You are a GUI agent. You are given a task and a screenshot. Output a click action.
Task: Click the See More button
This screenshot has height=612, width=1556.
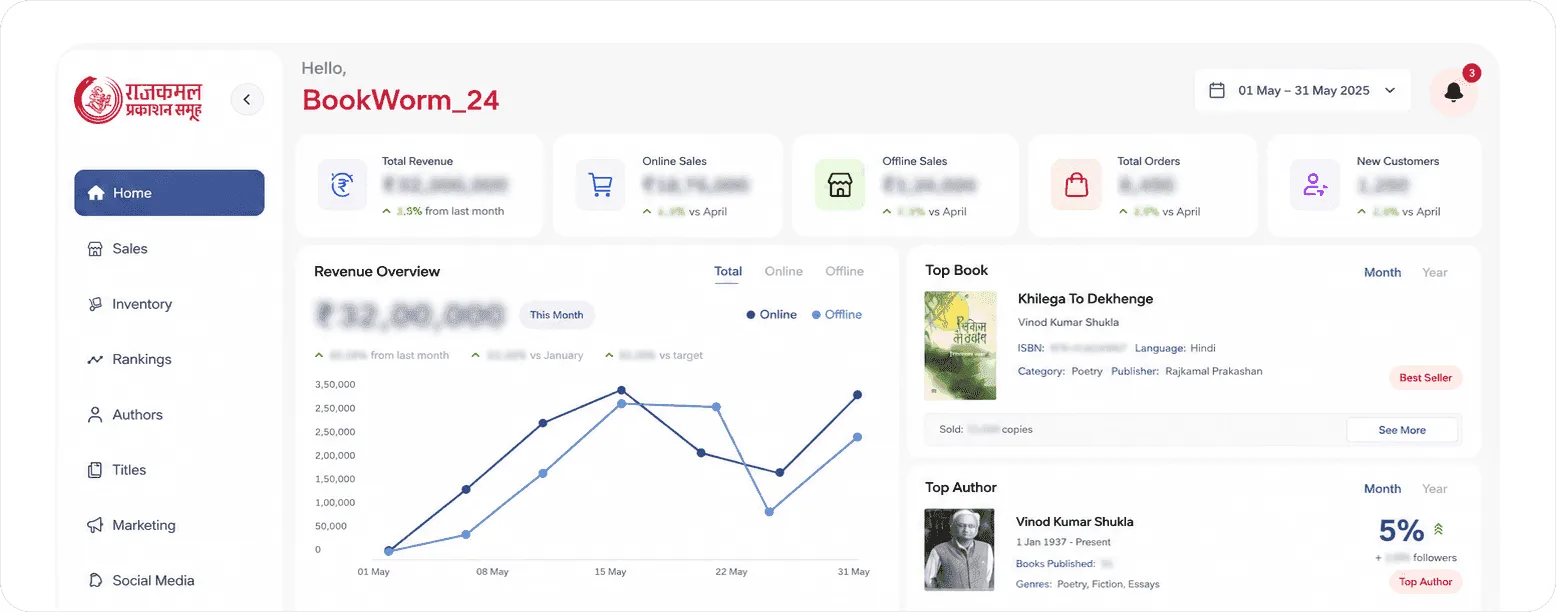[x=1402, y=430]
